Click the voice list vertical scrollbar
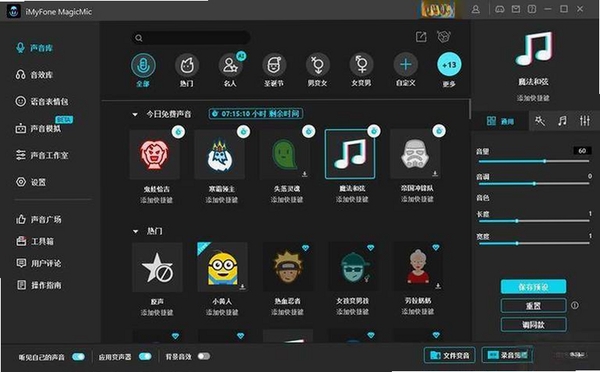 tap(470, 109)
